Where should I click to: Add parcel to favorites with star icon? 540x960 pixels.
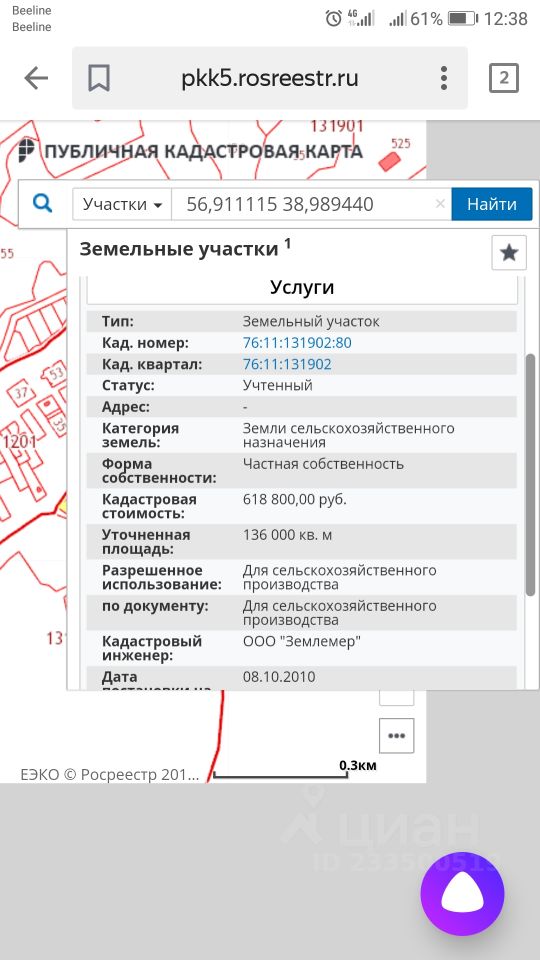point(509,252)
